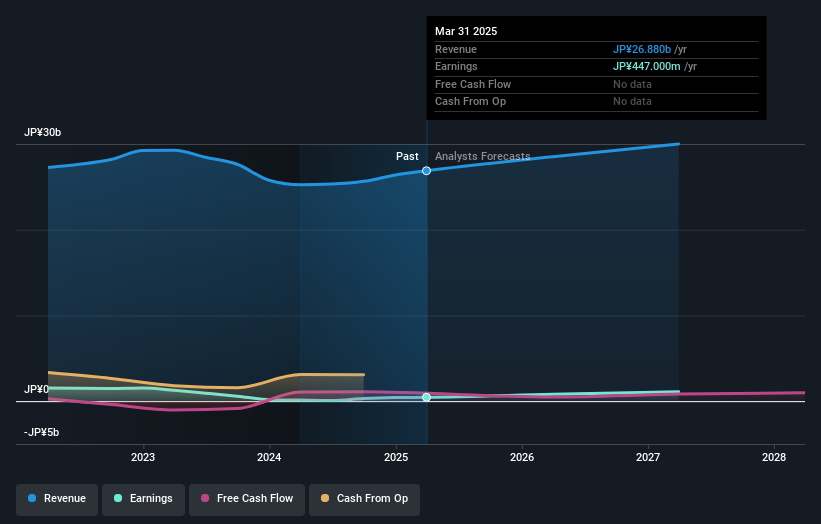Click the 2026 x-axis label
Screen dimensions: 821x524
[522, 457]
